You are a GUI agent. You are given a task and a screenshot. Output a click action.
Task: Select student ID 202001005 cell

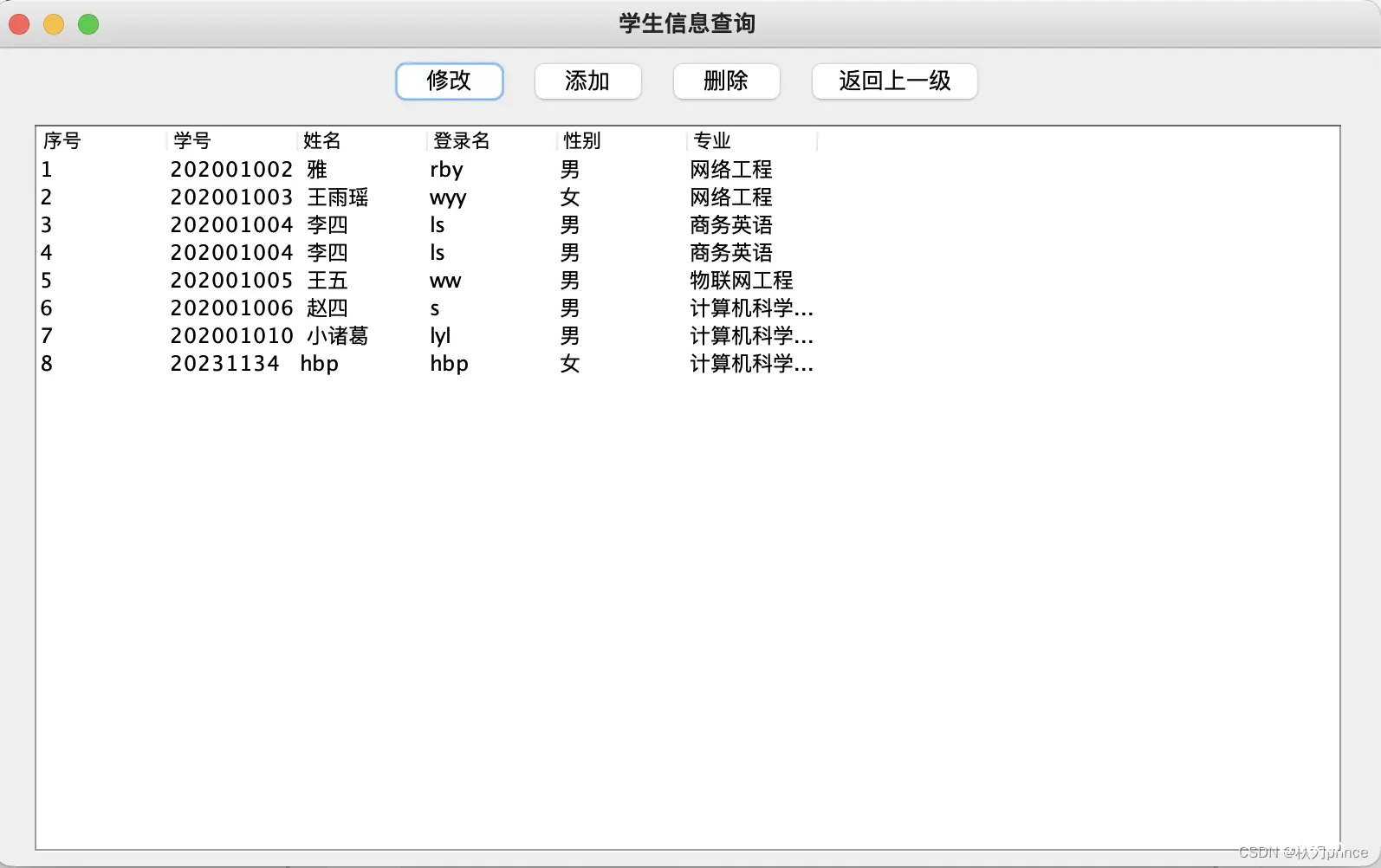231,281
